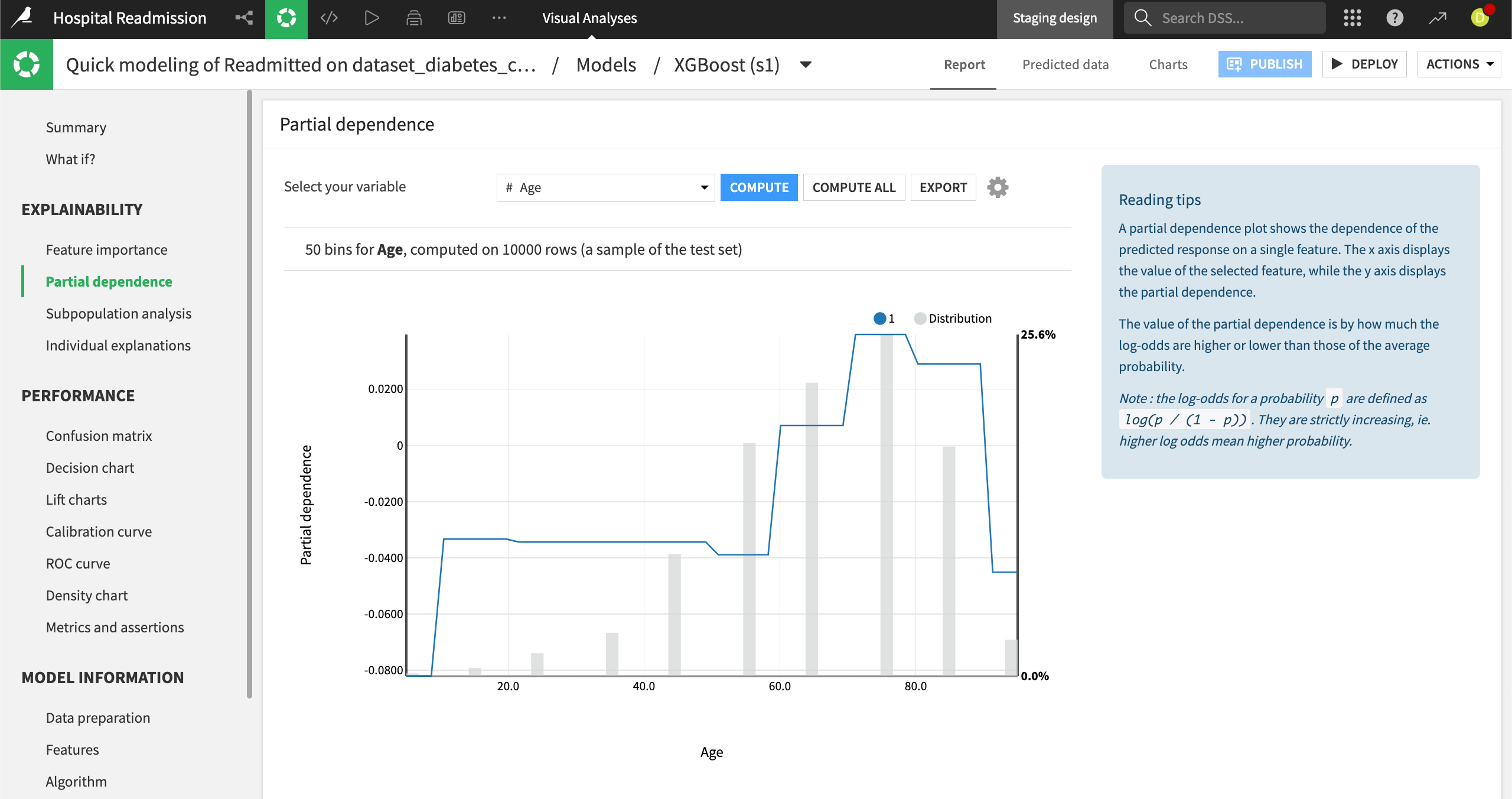Expand the ACTIONS dropdown menu
The width and height of the screenshot is (1512, 799).
[x=1459, y=64]
